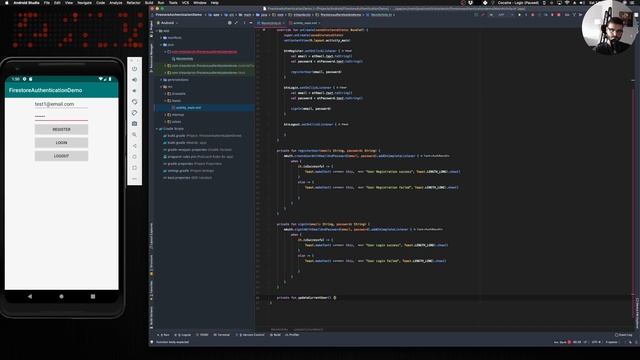Open the Profiler tool window
640x360 pixels.
pyautogui.click(x=292, y=335)
